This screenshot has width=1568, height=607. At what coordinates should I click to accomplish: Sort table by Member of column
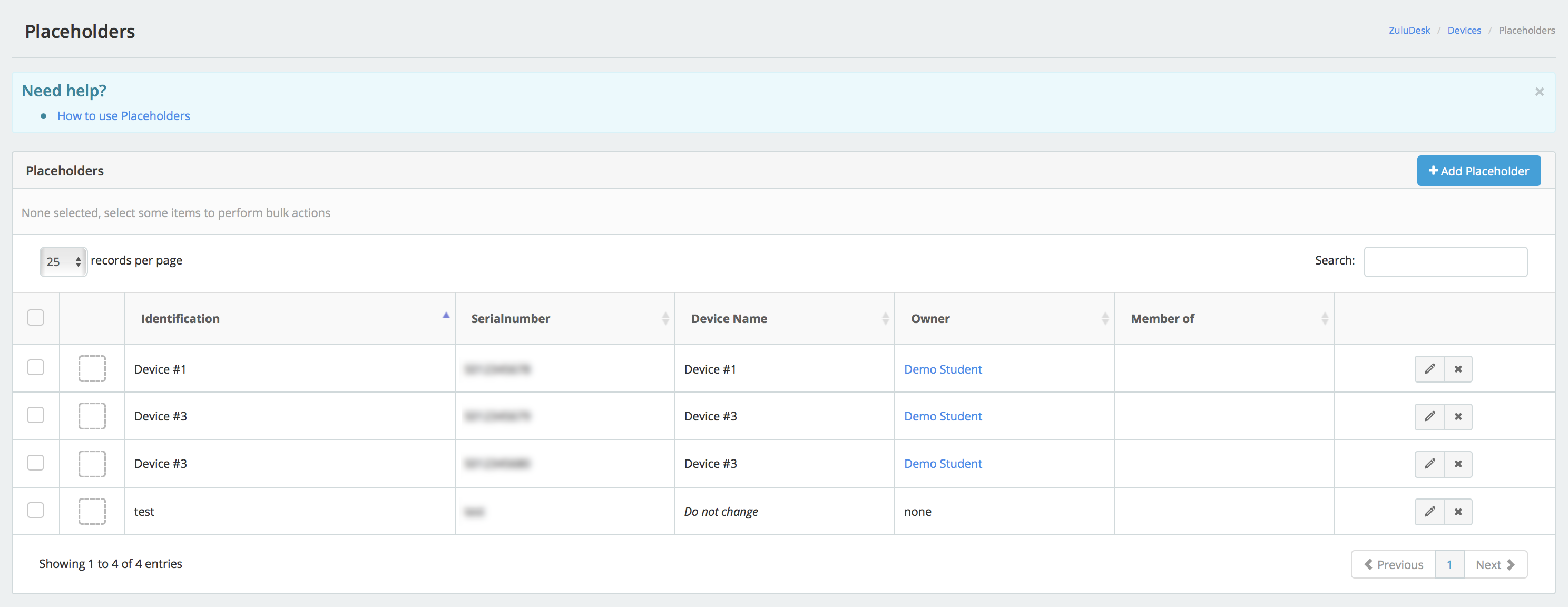click(1224, 318)
